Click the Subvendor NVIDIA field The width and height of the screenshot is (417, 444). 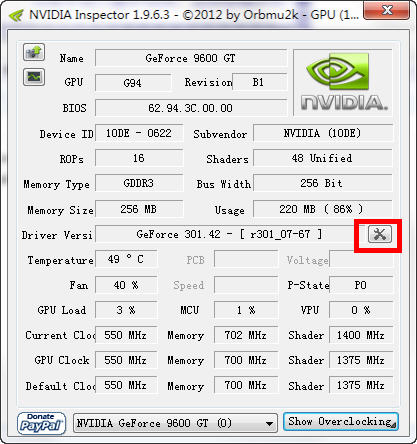coord(322,133)
